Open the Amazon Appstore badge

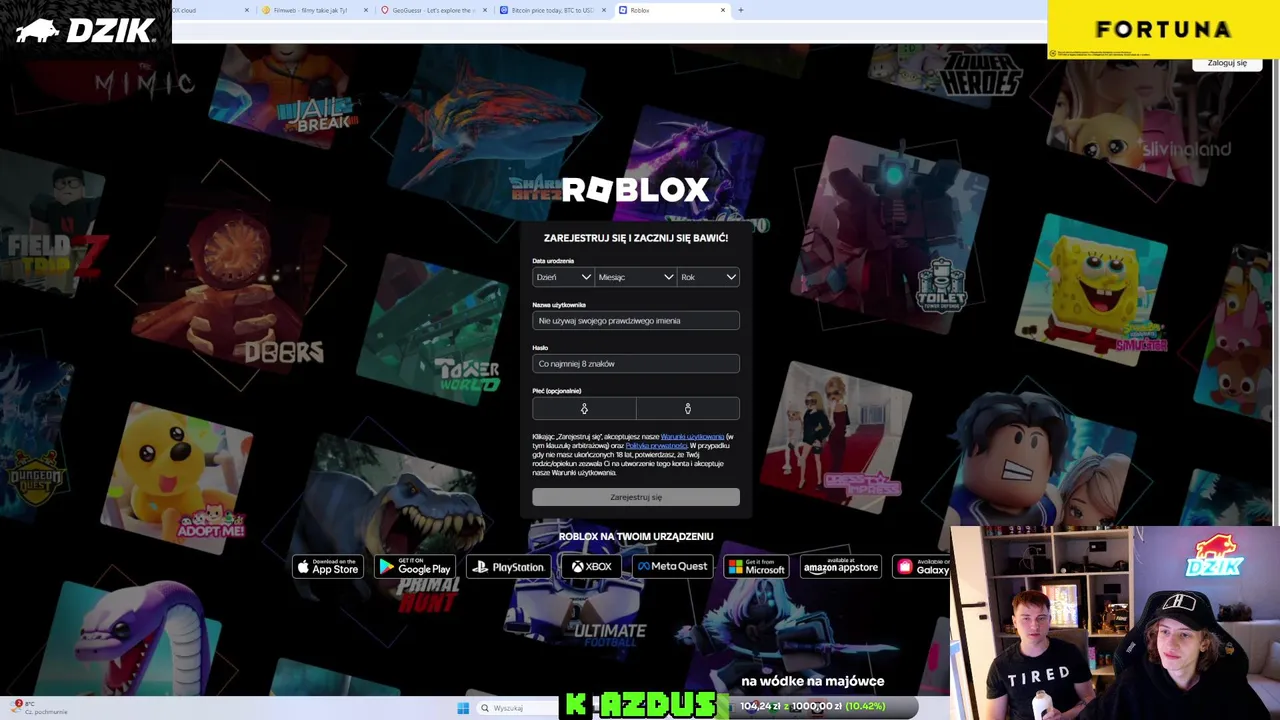841,567
